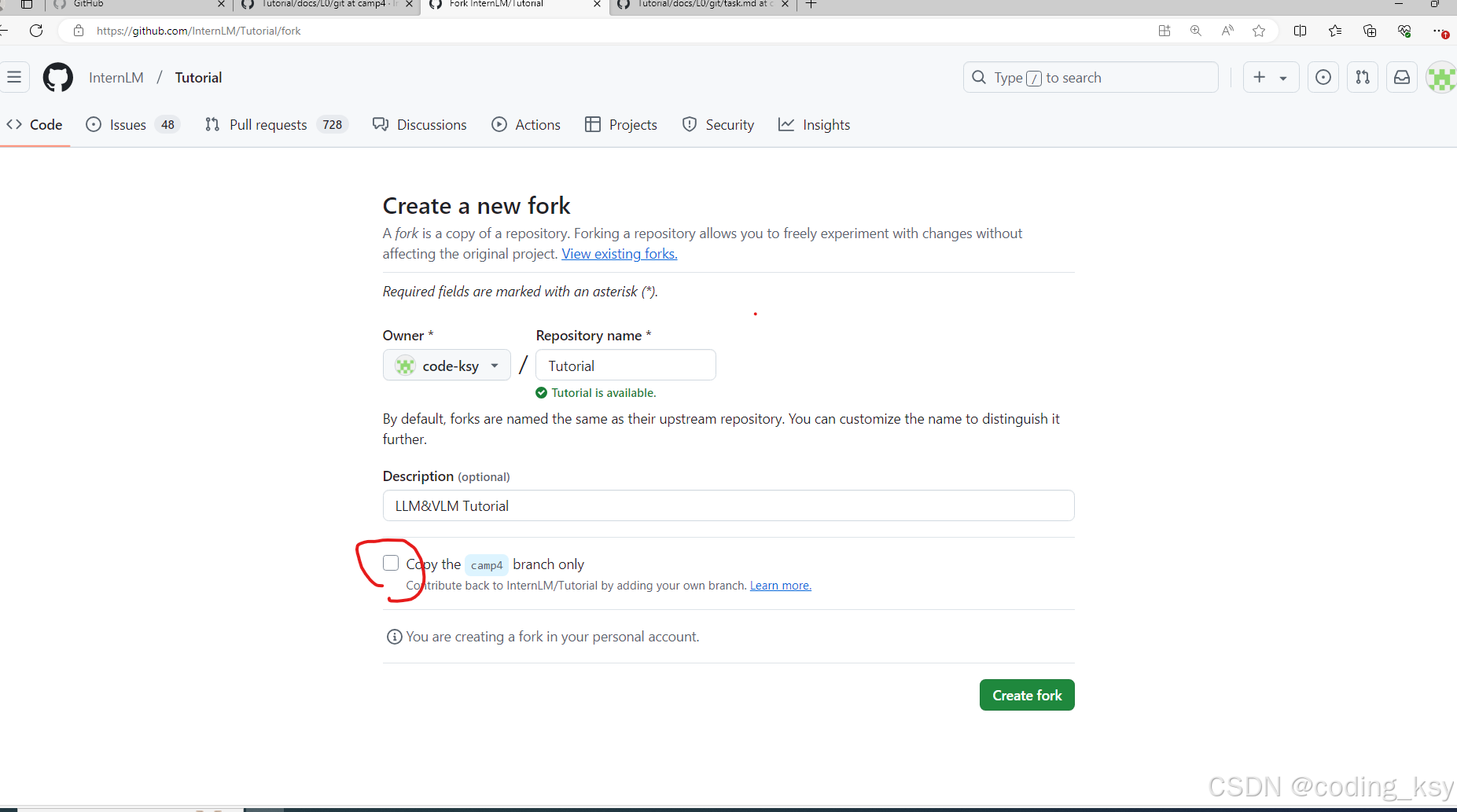Click the InternLM owner breadcrumb link

pyautogui.click(x=116, y=77)
